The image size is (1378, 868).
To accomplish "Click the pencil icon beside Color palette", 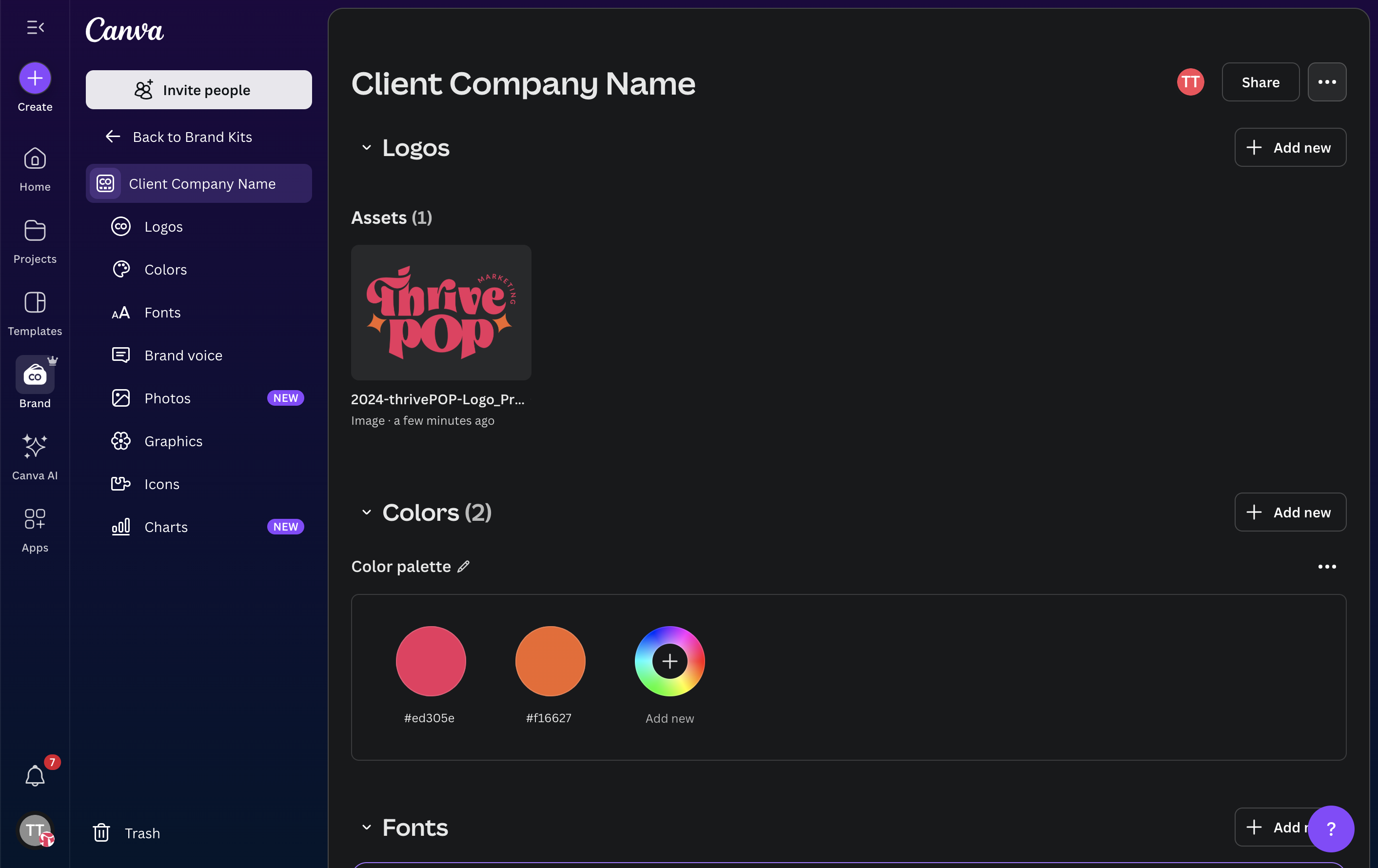I will (x=464, y=567).
